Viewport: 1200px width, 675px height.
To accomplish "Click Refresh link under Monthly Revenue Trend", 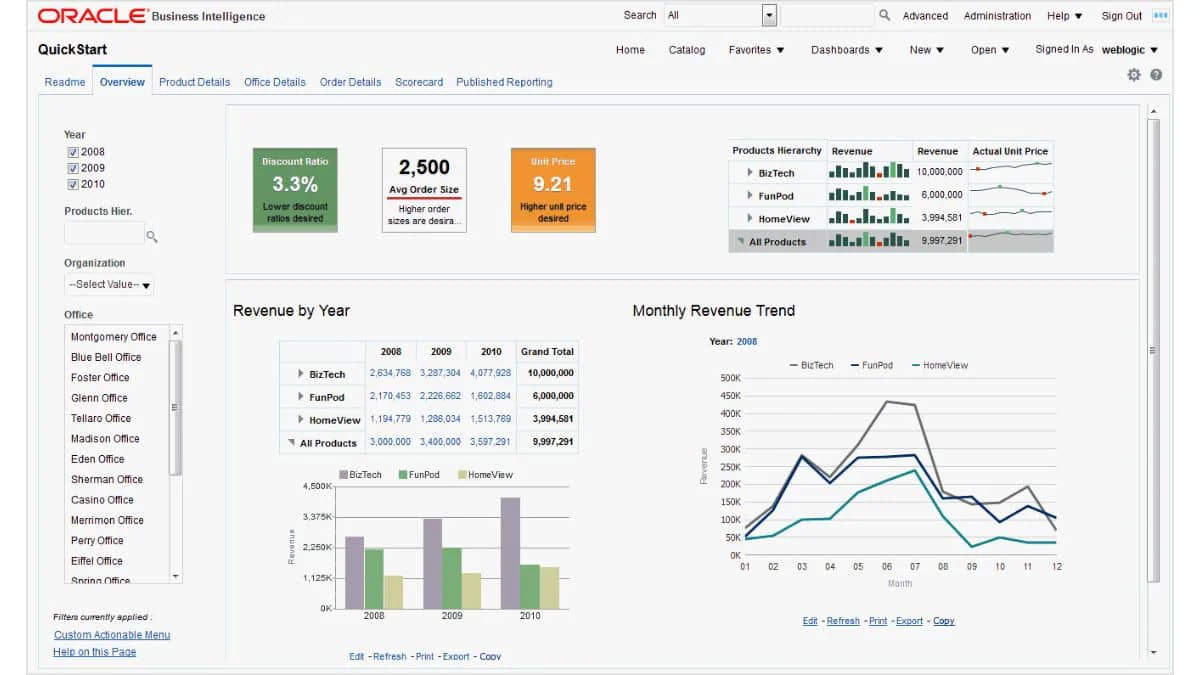I will click(x=843, y=621).
